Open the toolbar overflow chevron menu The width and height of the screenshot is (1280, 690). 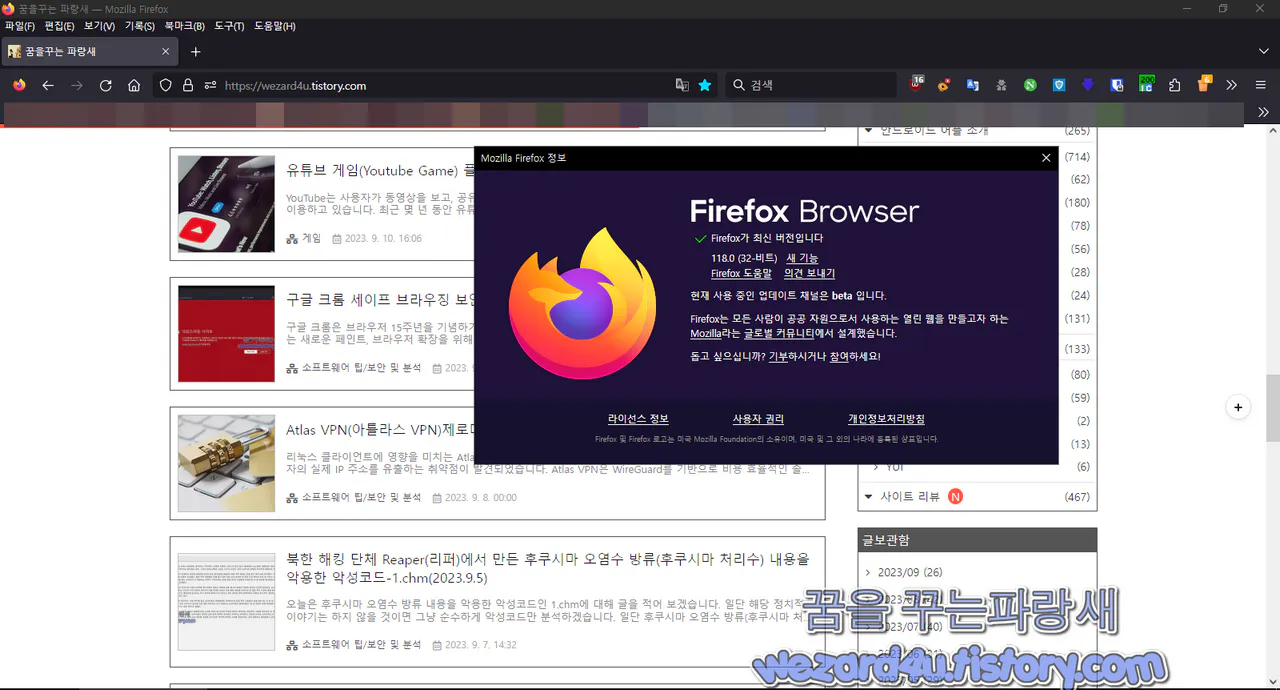pyautogui.click(x=1231, y=85)
